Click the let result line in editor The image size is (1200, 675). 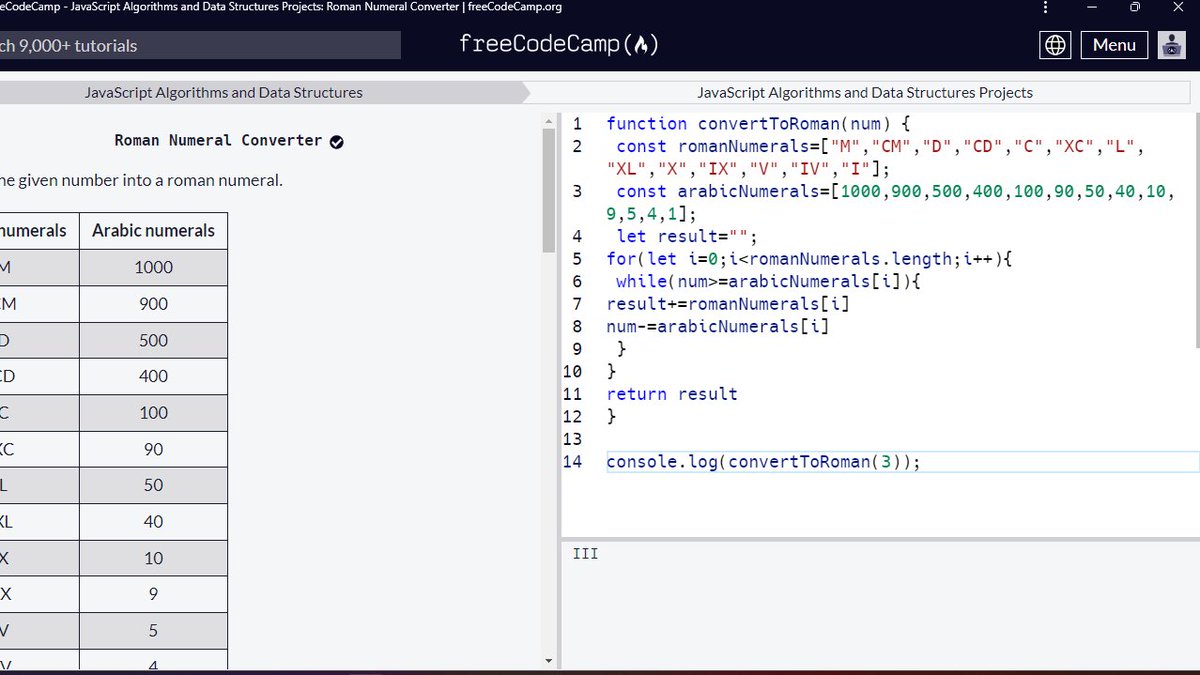[x=687, y=237]
